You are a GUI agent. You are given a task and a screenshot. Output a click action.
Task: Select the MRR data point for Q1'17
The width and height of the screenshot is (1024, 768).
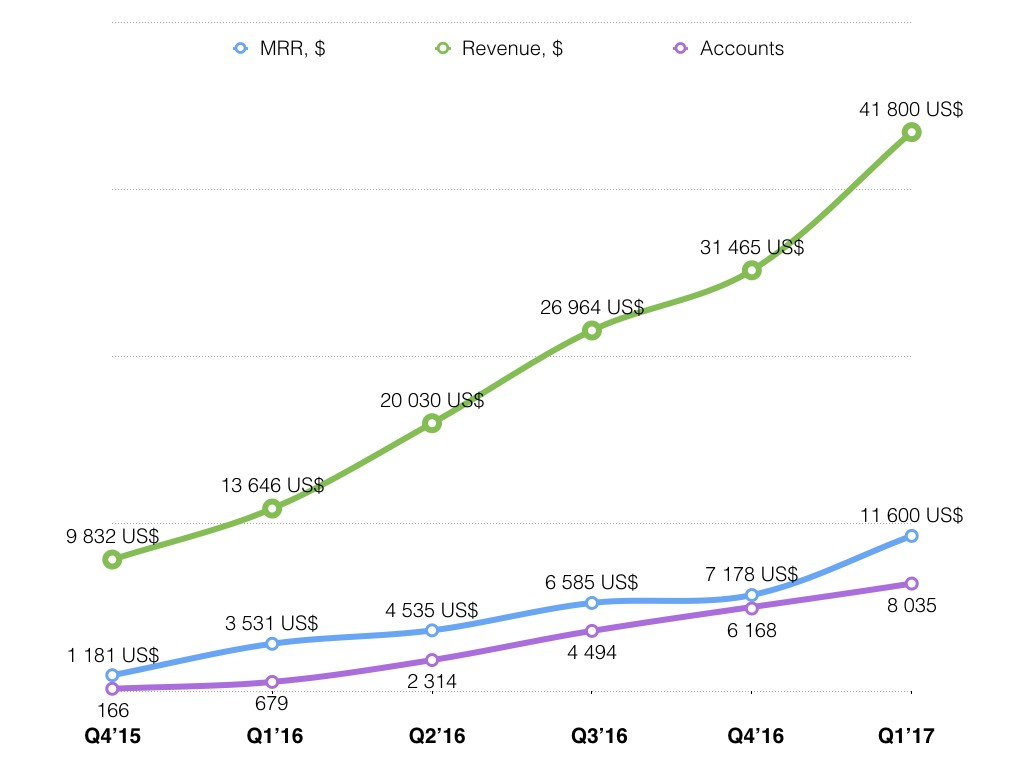(911, 536)
